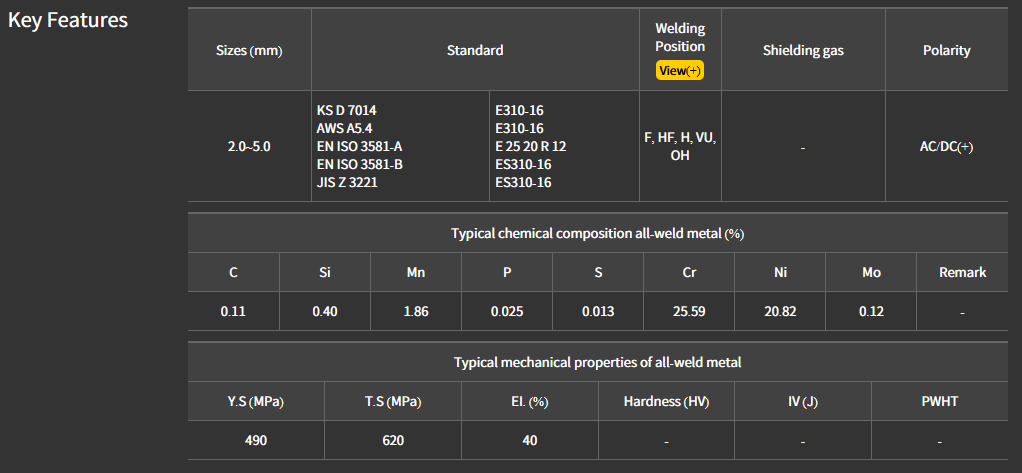Select the Shielding gas column header
This screenshot has width=1022, height=473.
803,50
